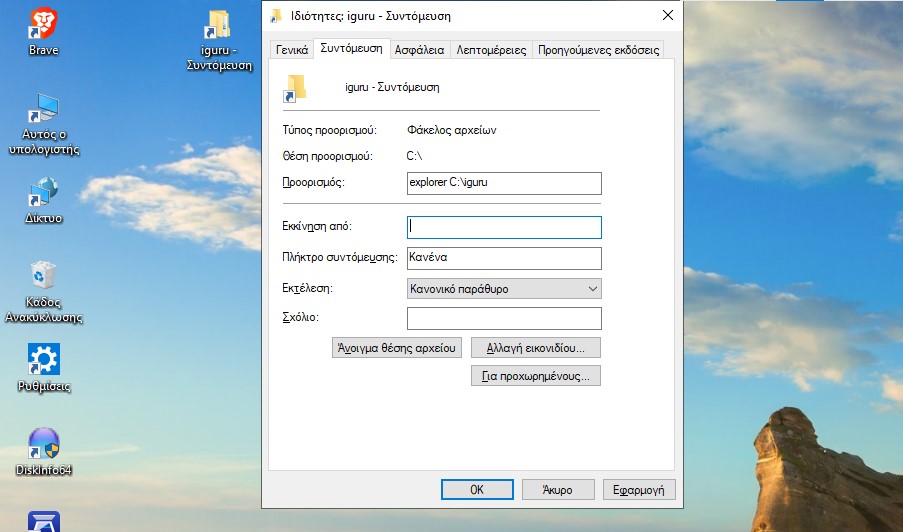Screen dimensions: 903x532
Task: Switch to the Γενικά tab
Action: 292,50
